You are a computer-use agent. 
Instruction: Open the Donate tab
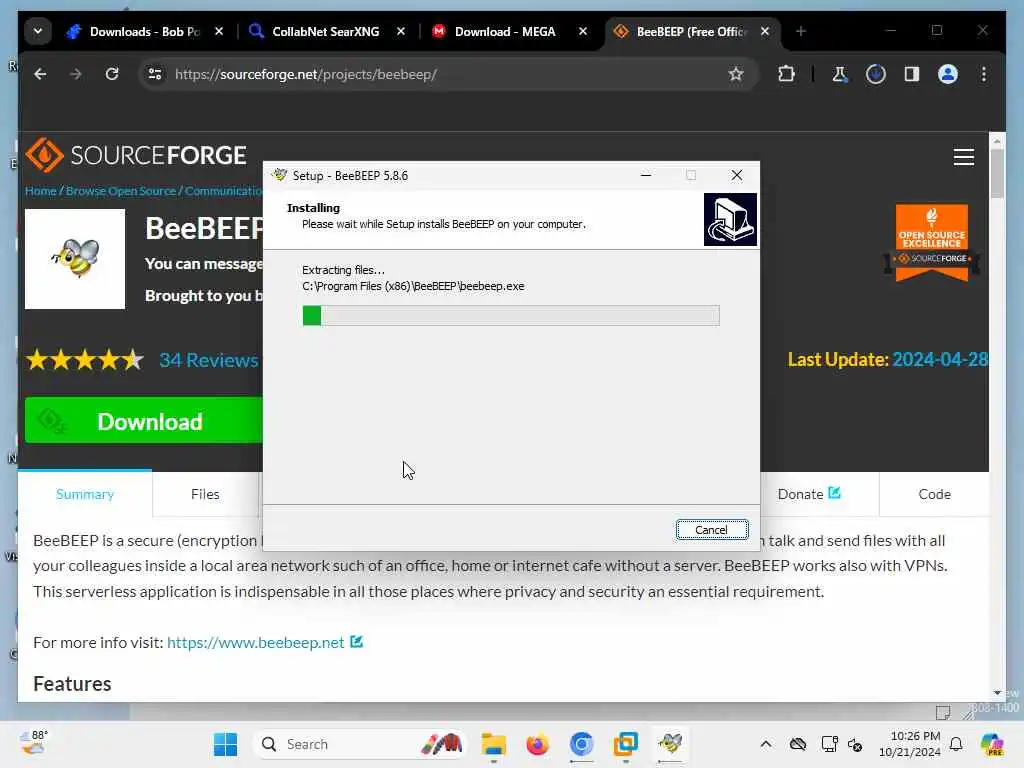pyautogui.click(x=808, y=494)
